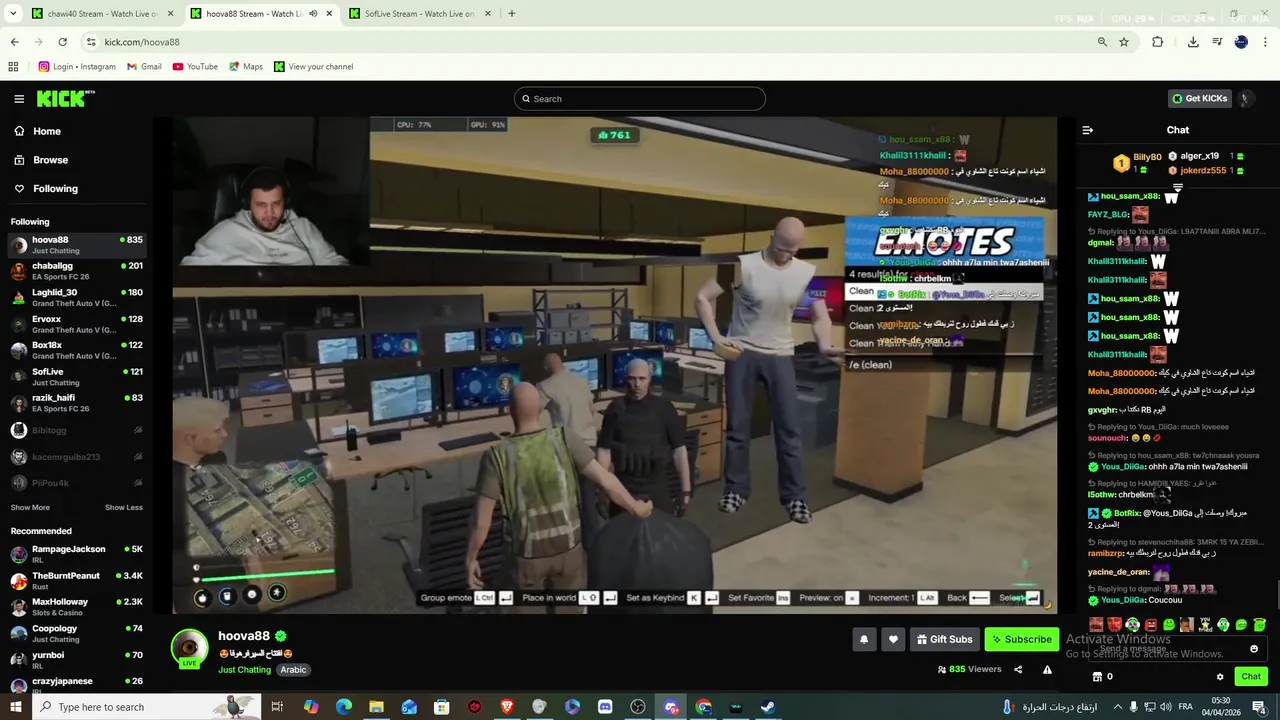
Task: Open the chat emoji picker
Action: coord(1254,649)
